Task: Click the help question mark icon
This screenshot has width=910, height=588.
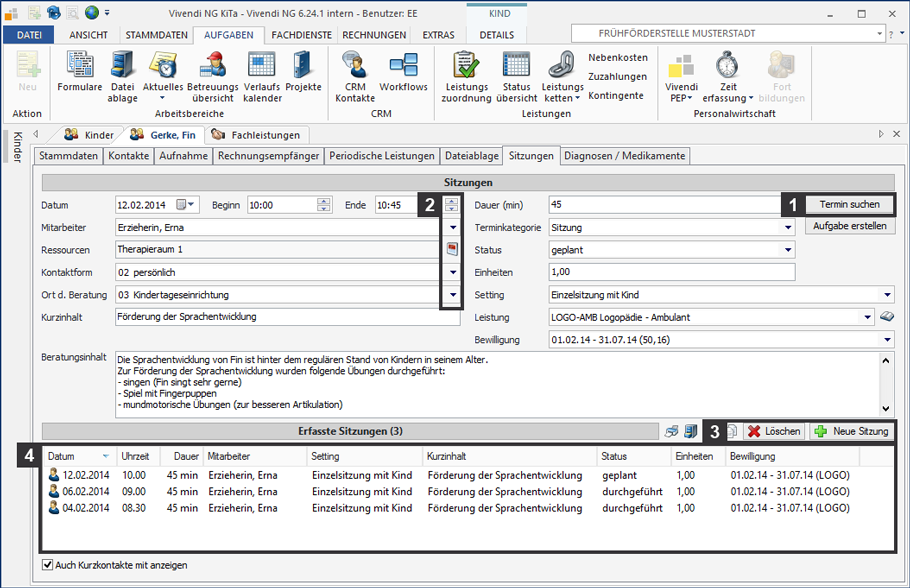Action: click(891, 34)
